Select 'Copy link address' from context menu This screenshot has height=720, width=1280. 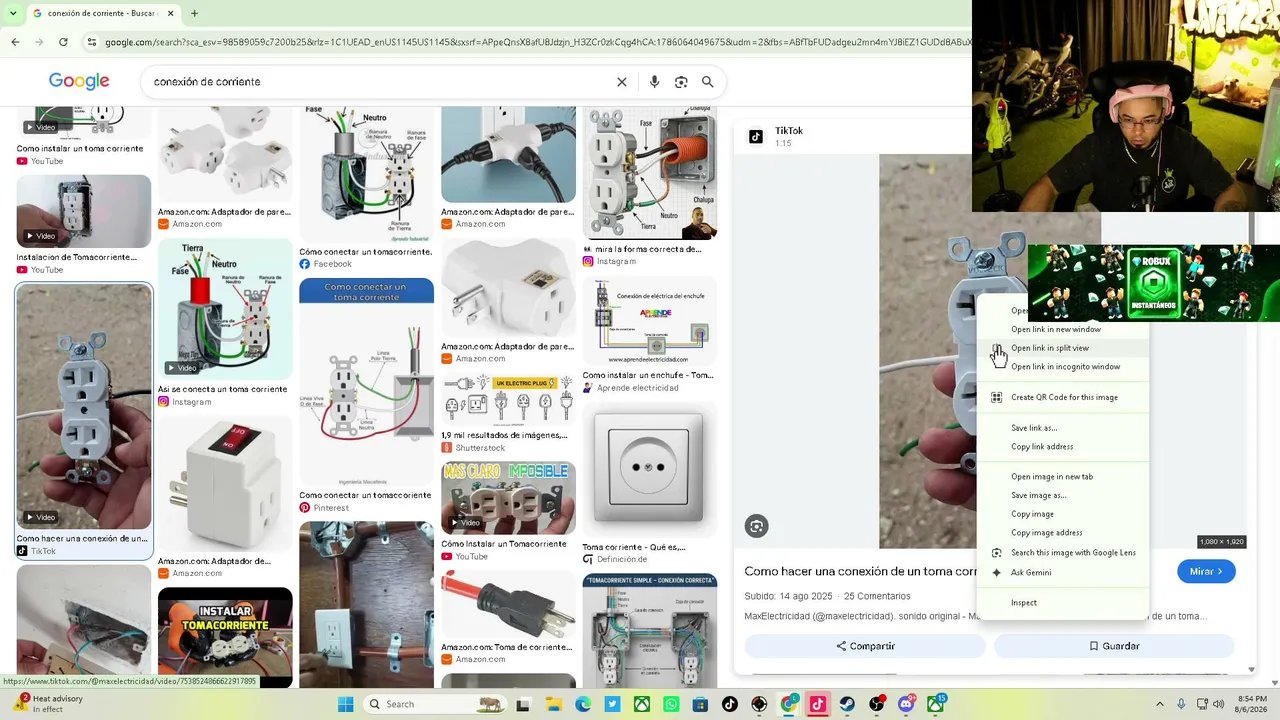click(x=1042, y=447)
